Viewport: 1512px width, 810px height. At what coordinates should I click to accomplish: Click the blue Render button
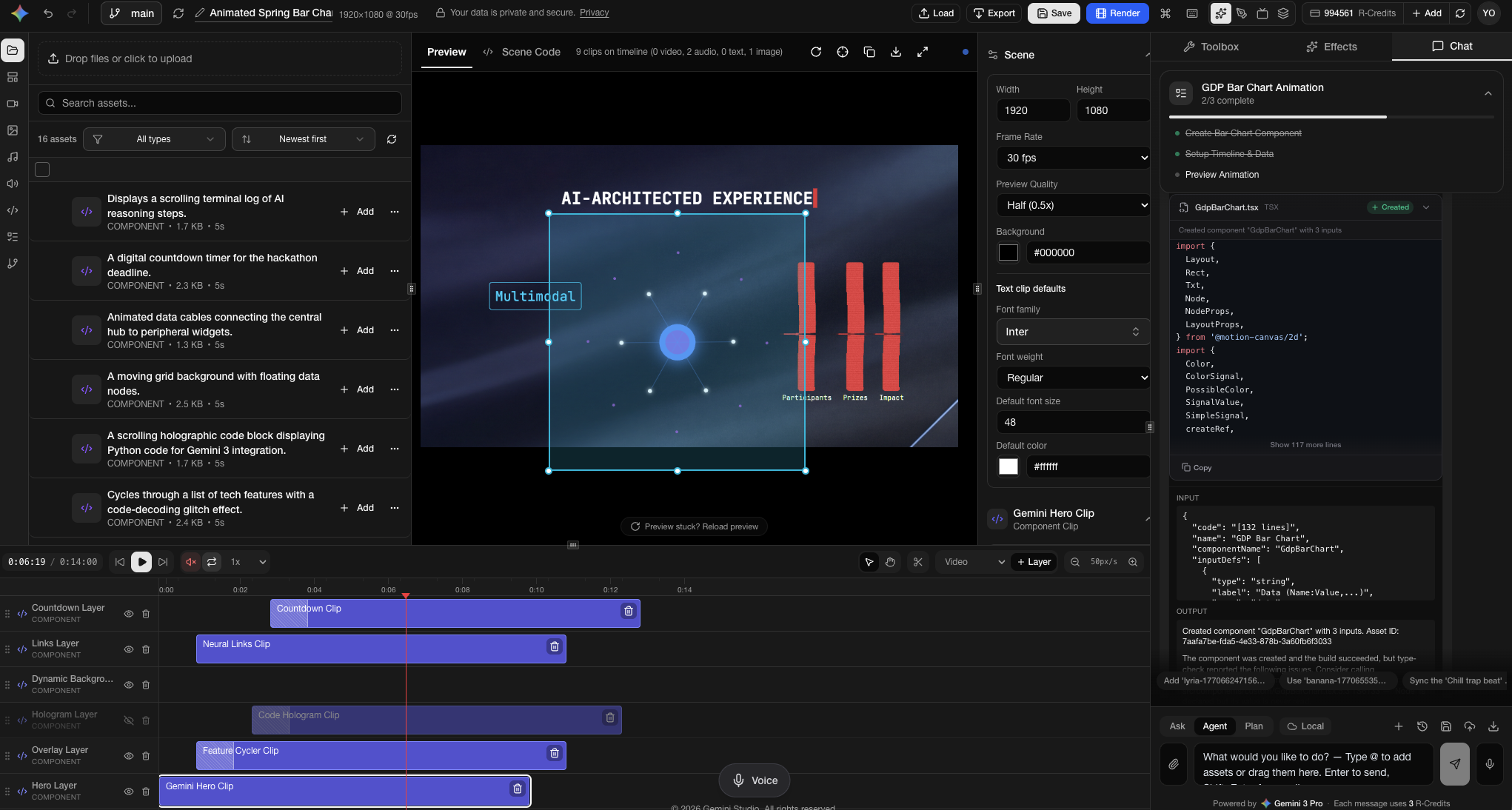[x=1117, y=13]
